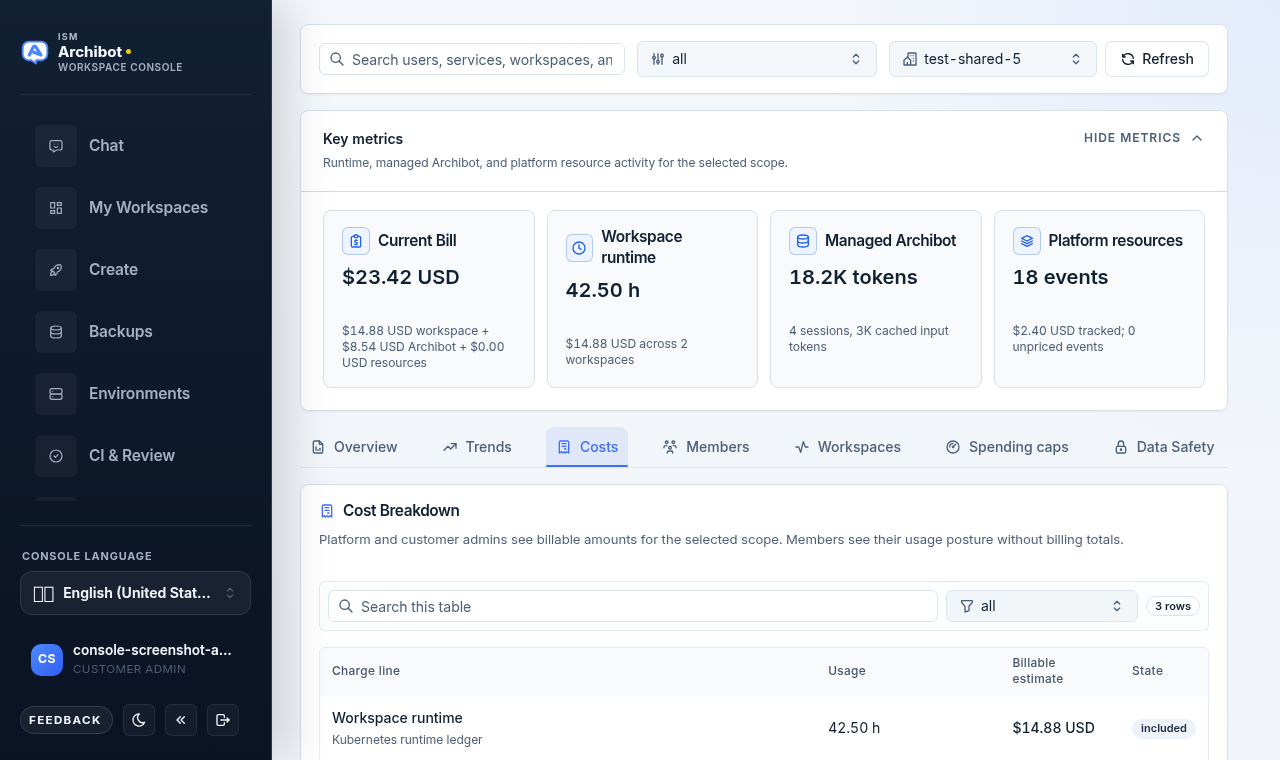This screenshot has width=1280, height=760.
Task: Click the '3 rows' badge
Action: pyautogui.click(x=1173, y=606)
